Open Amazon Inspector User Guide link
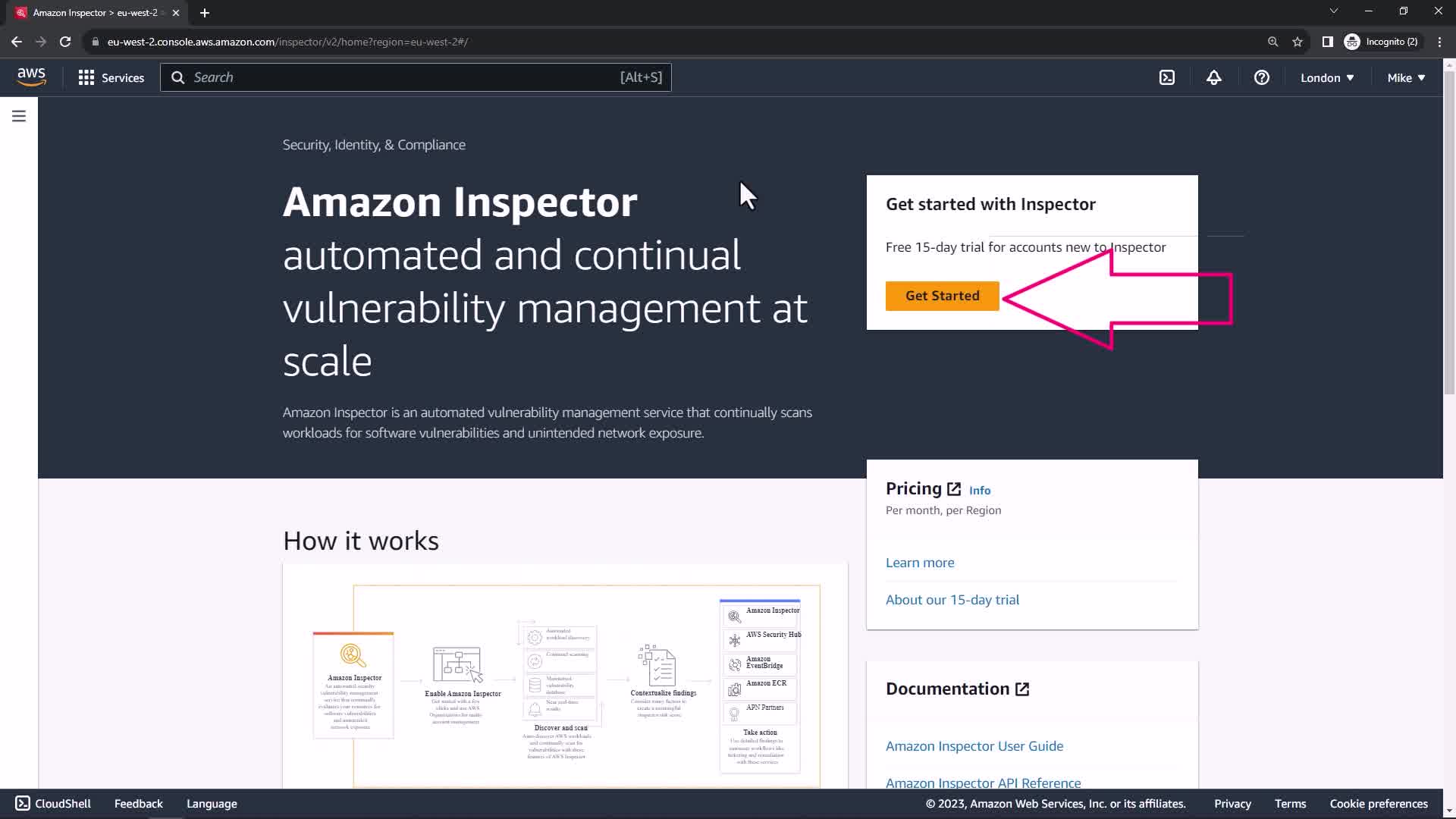The image size is (1456, 819). (x=974, y=746)
